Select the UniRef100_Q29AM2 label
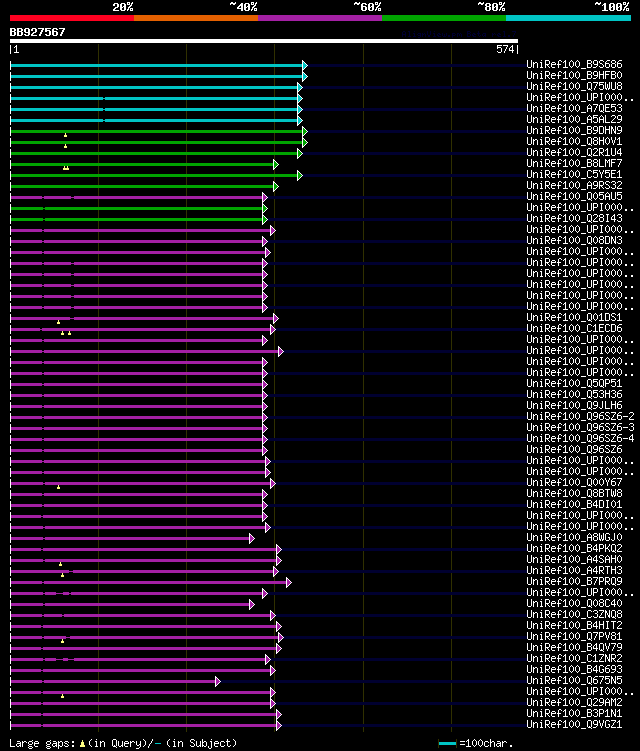 pyautogui.click(x=574, y=703)
